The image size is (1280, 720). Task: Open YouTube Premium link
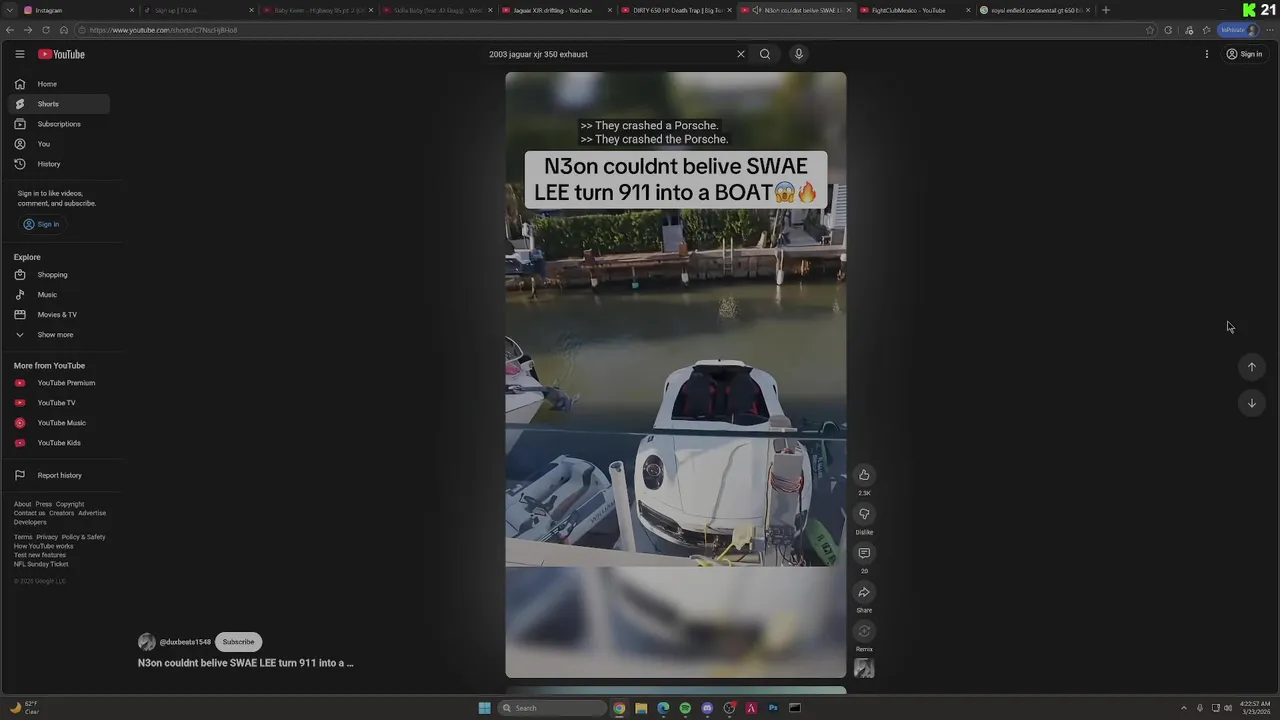click(59, 383)
